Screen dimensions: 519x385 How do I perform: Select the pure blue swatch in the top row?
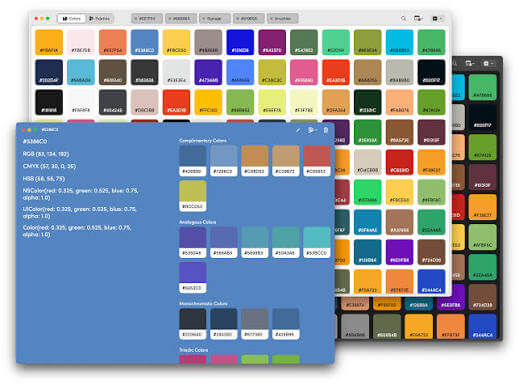click(240, 42)
